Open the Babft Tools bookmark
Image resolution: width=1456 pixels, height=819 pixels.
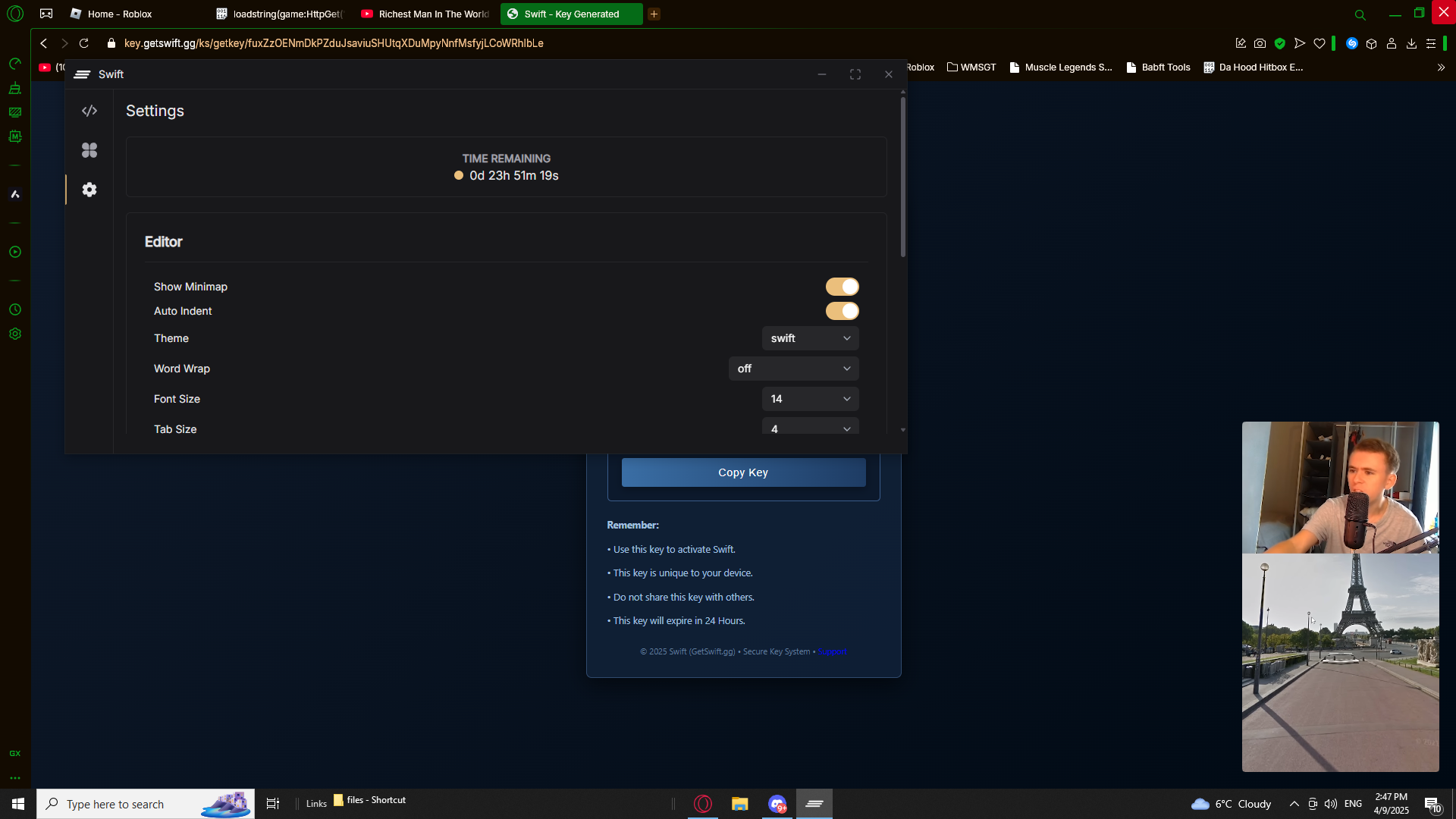[x=1158, y=67]
